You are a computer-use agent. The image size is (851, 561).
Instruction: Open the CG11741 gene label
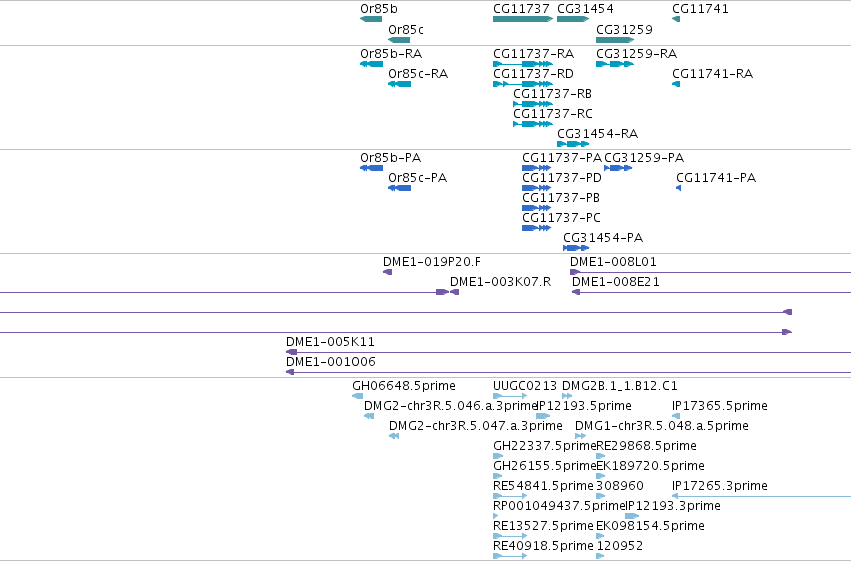tap(700, 9)
